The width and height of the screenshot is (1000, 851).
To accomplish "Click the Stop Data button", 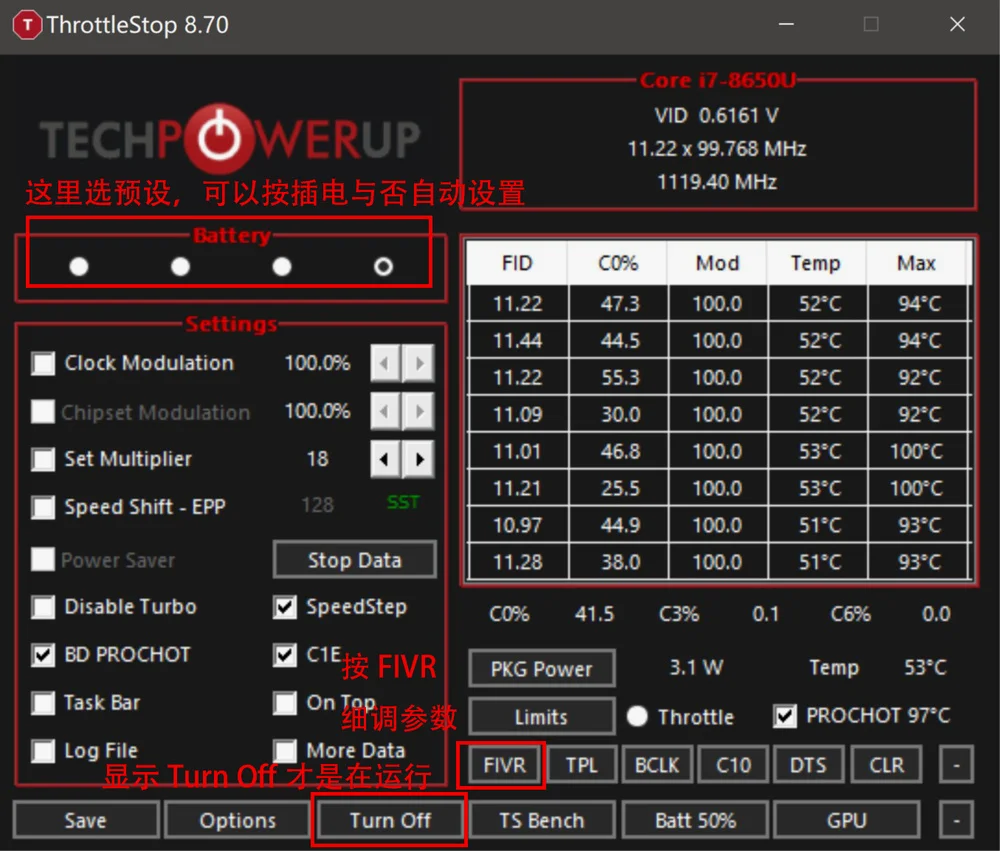I will (355, 560).
